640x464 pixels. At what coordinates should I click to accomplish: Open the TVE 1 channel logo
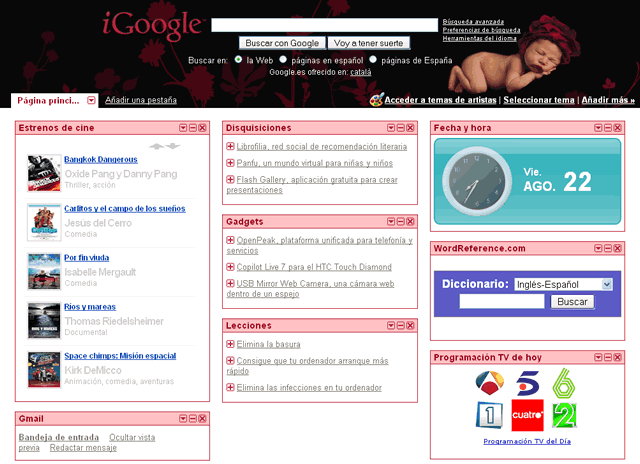pos(489,415)
